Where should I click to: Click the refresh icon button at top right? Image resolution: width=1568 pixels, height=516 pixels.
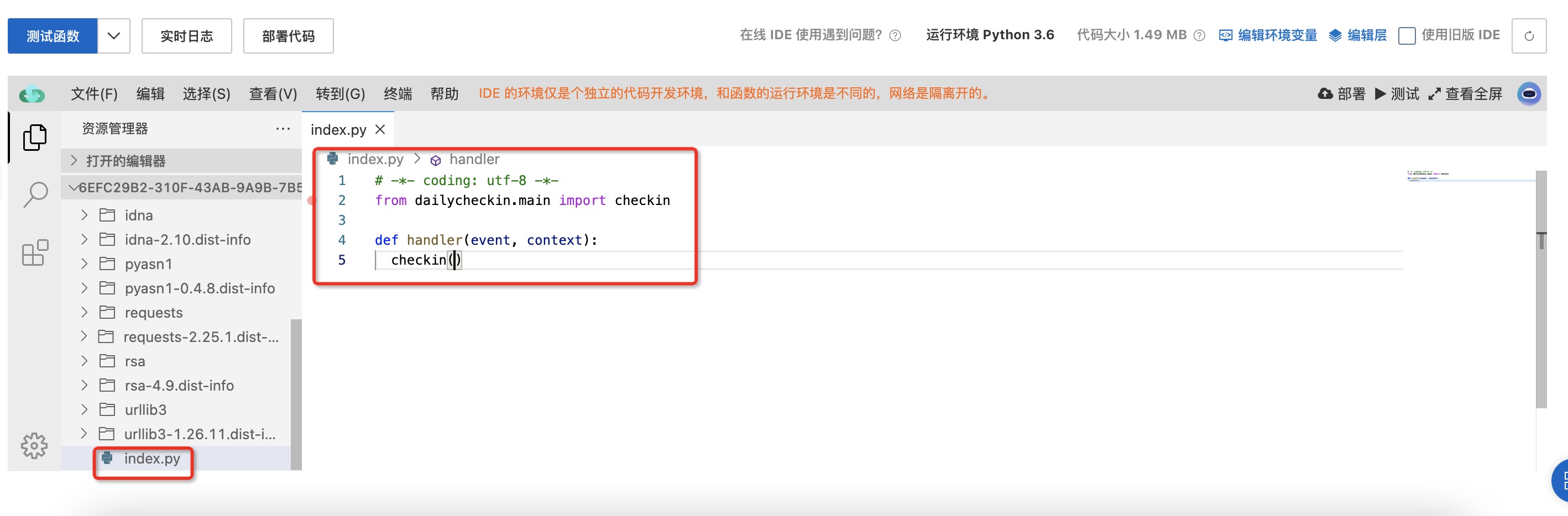[x=1528, y=36]
